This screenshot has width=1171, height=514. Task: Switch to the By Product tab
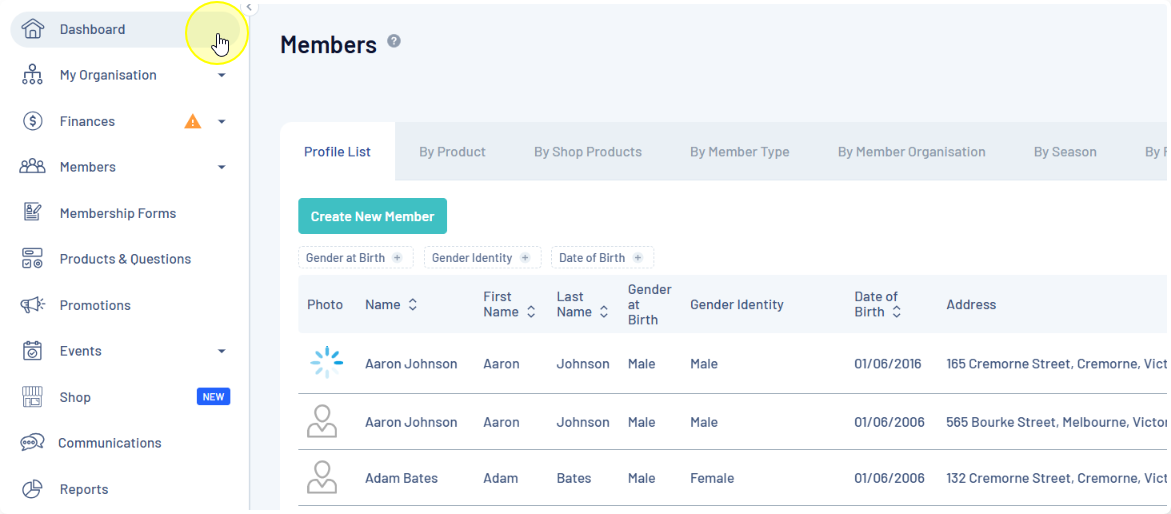click(x=452, y=152)
